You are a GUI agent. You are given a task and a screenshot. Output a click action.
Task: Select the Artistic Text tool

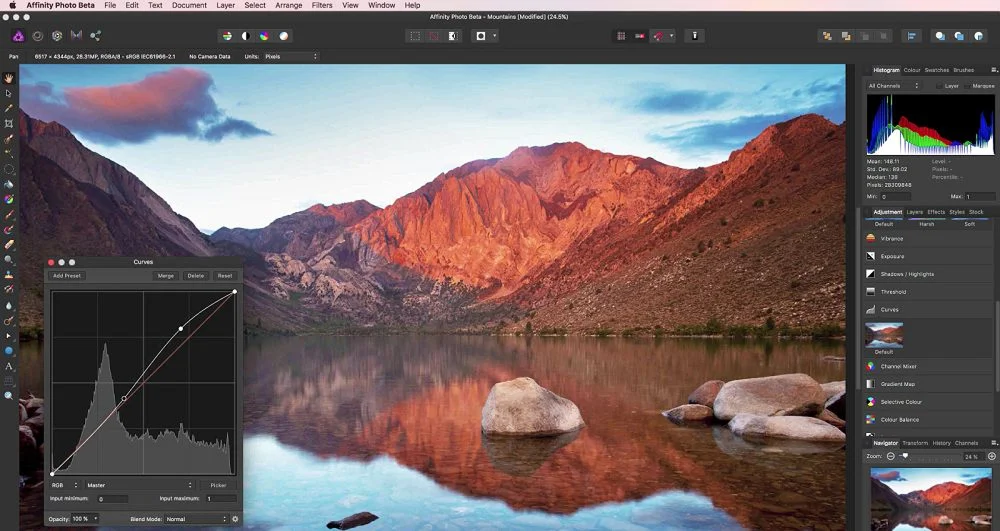click(x=9, y=366)
